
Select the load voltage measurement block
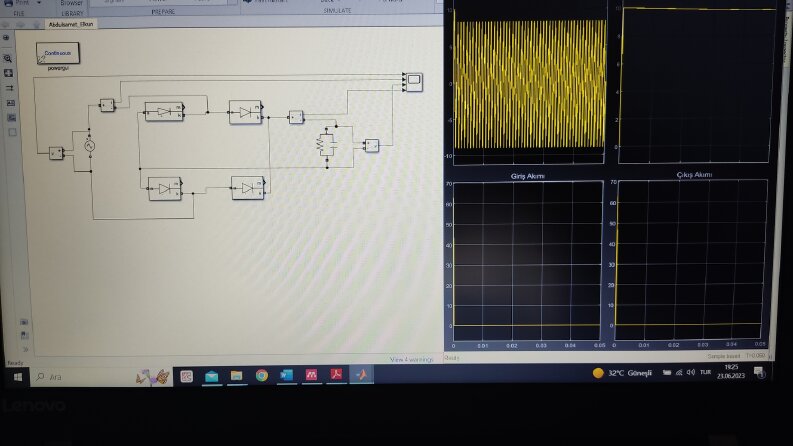click(372, 146)
